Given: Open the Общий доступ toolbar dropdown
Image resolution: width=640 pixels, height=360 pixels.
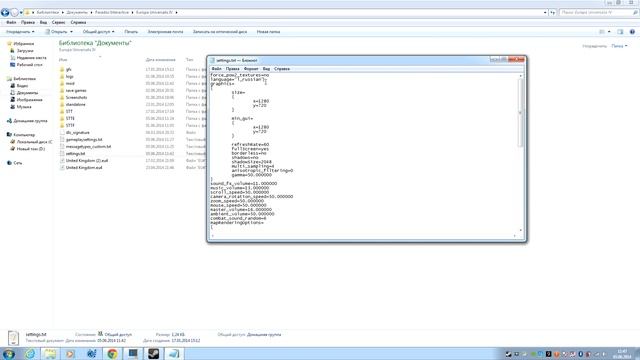Looking at the screenshot, I should [x=98, y=31].
